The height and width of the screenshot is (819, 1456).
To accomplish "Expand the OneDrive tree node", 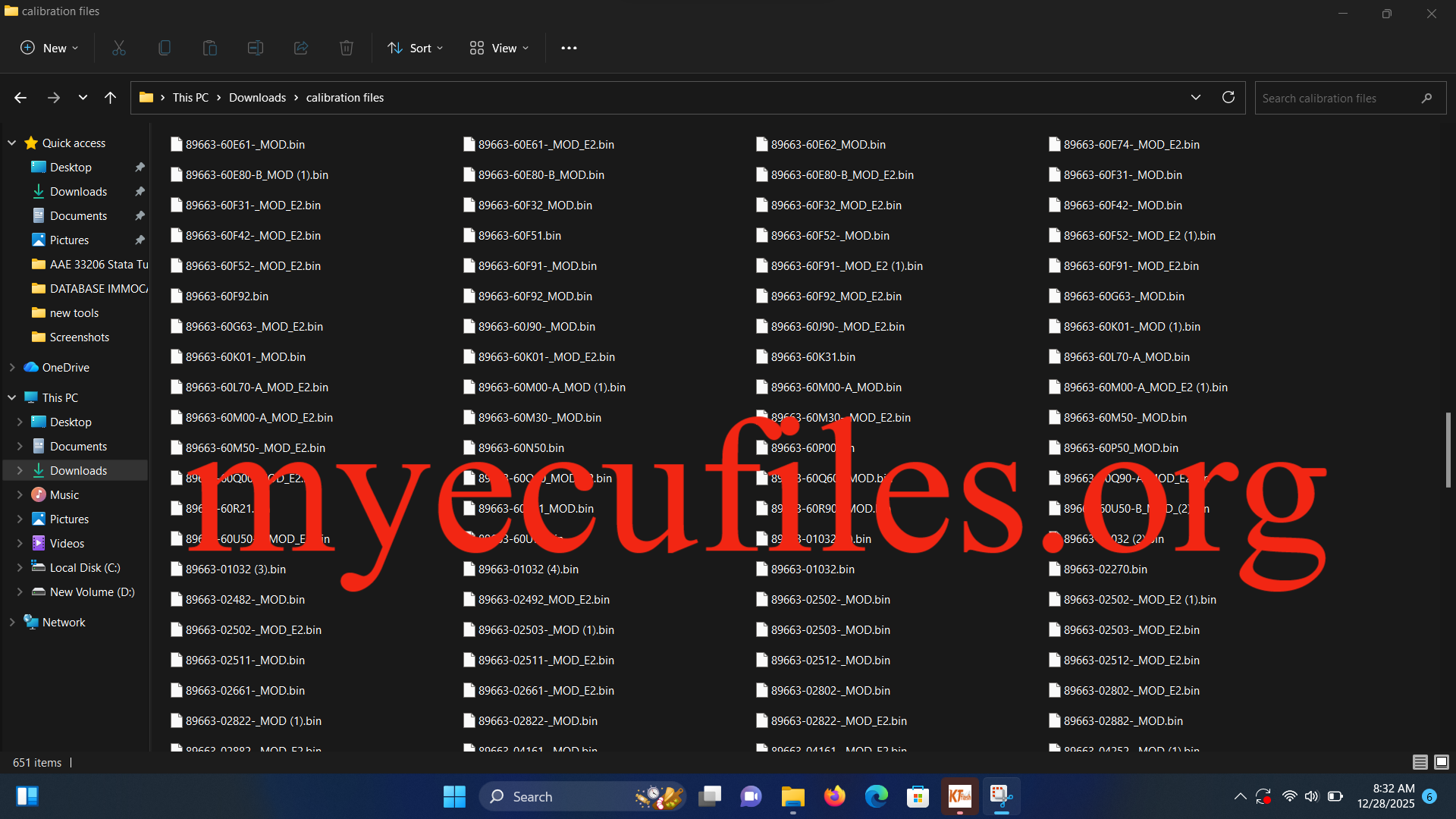I will [x=12, y=367].
